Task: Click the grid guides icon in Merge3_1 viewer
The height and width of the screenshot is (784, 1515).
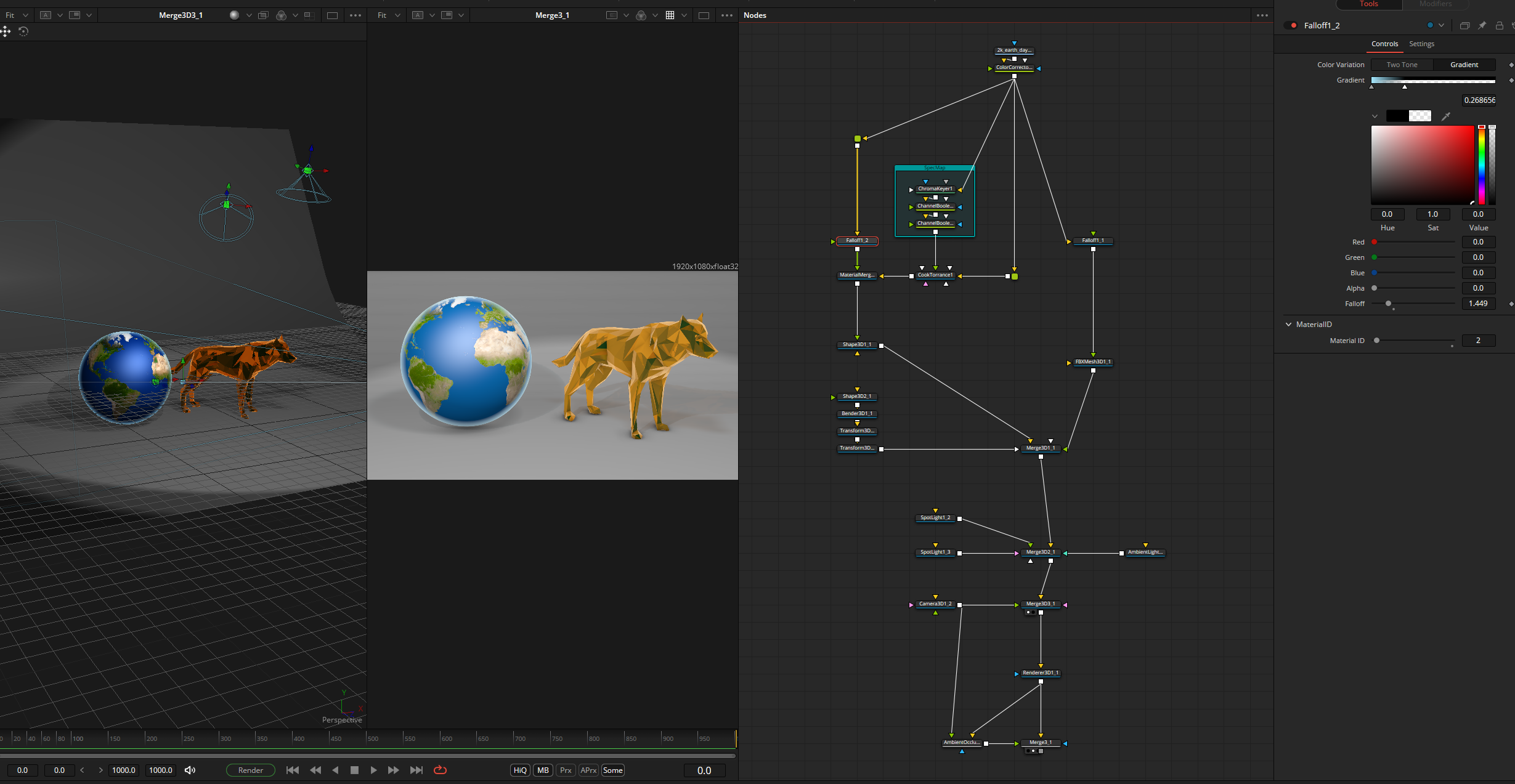Action: point(670,15)
